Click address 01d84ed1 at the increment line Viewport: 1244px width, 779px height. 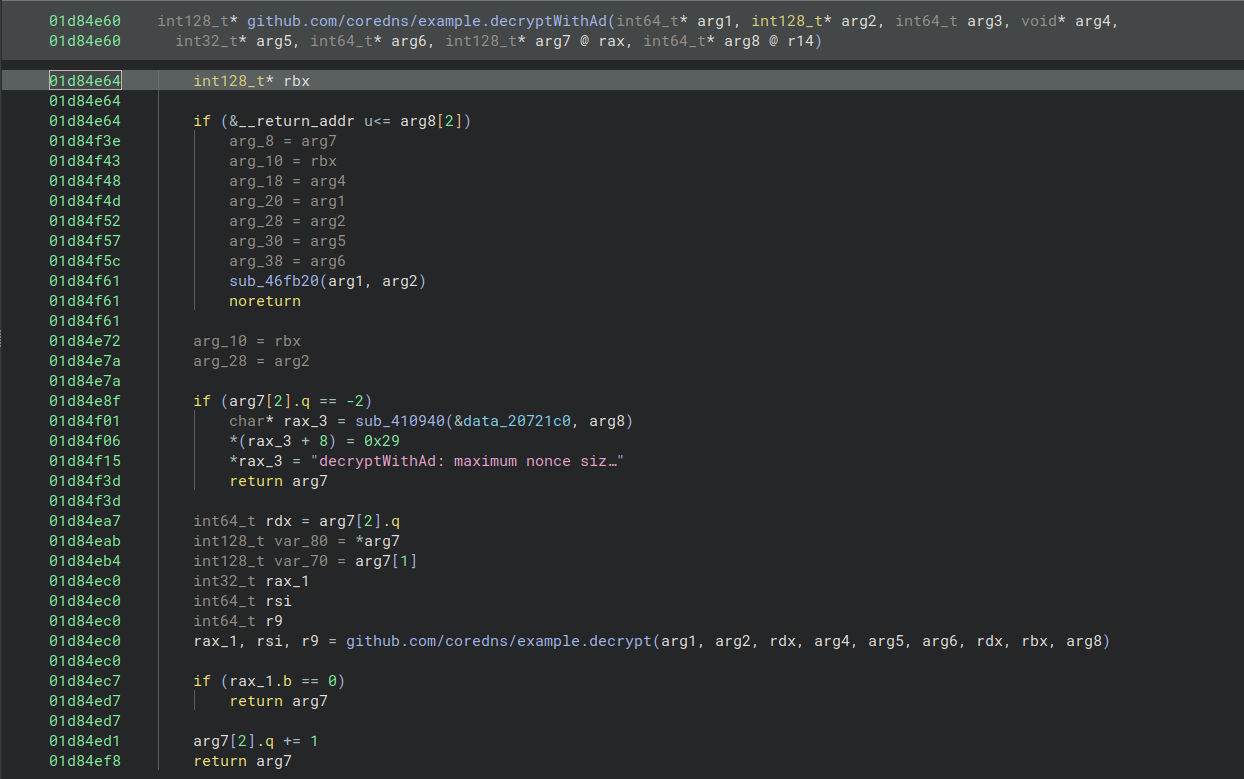pyautogui.click(x=85, y=741)
